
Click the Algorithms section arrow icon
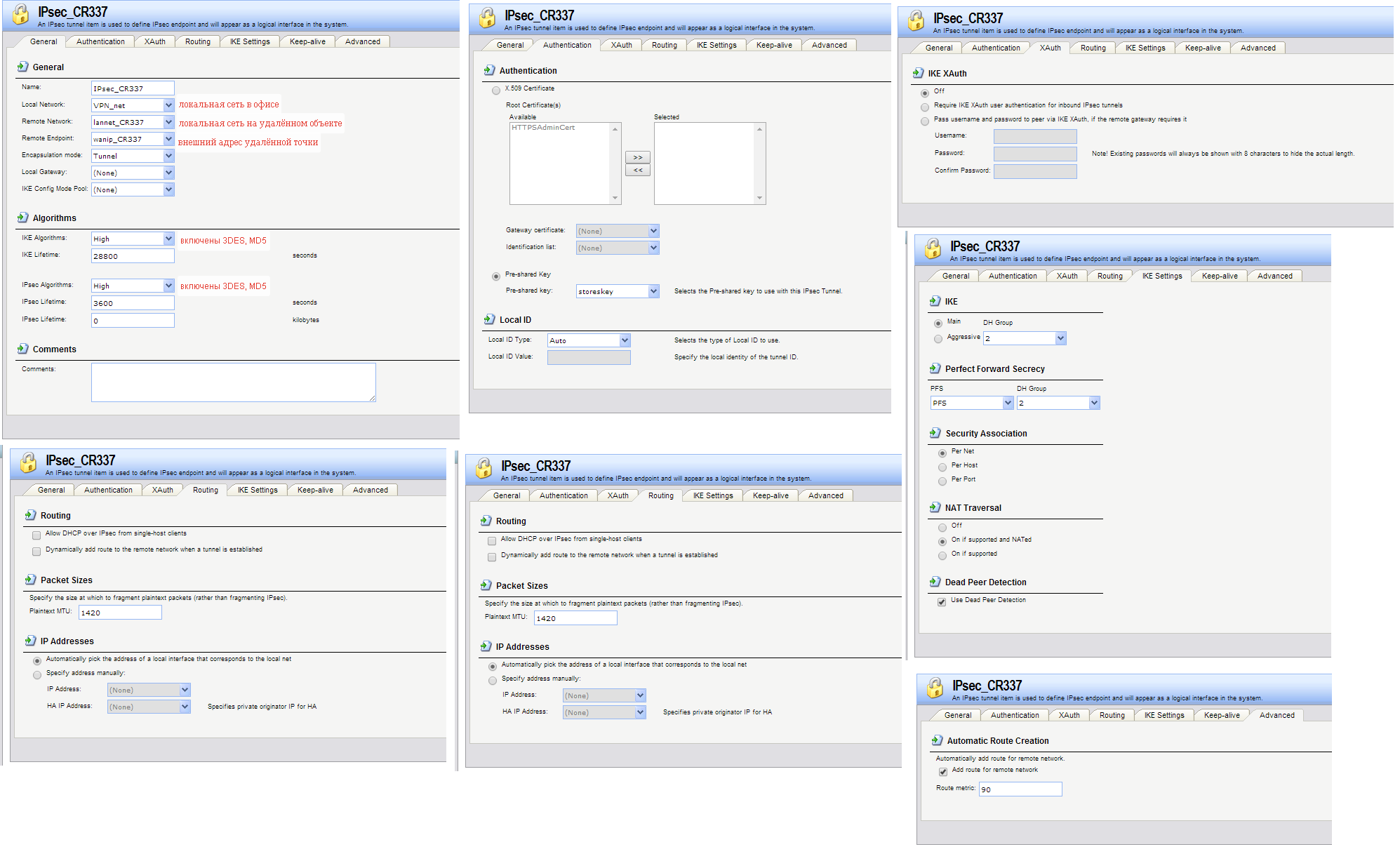click(x=23, y=218)
